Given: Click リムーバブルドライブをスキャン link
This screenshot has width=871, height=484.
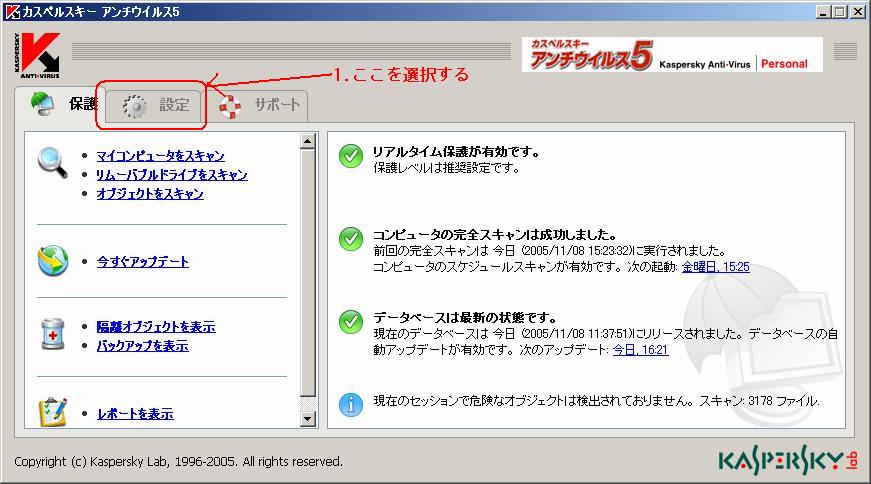Looking at the screenshot, I should (x=172, y=175).
